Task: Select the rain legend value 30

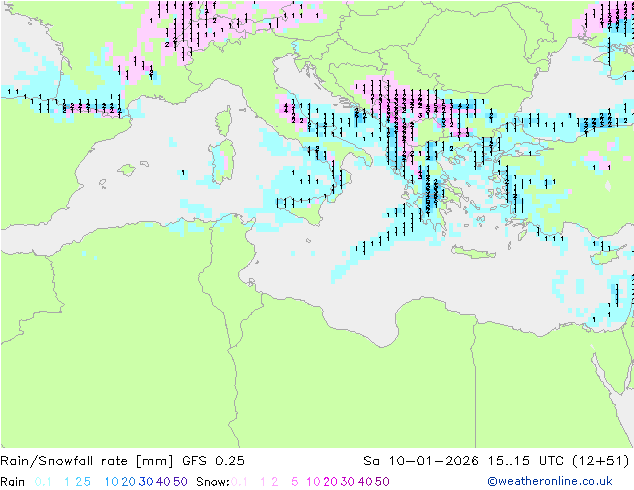Action: [146, 482]
